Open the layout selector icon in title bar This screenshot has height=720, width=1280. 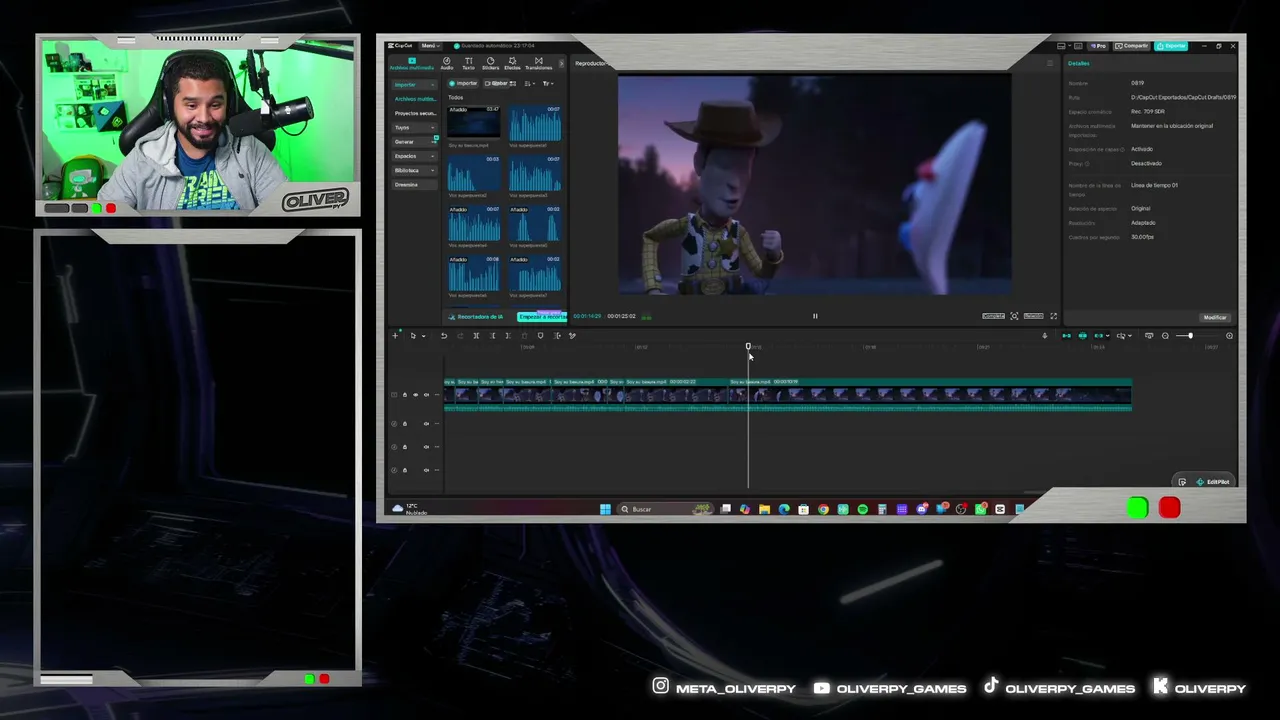pos(1062,46)
